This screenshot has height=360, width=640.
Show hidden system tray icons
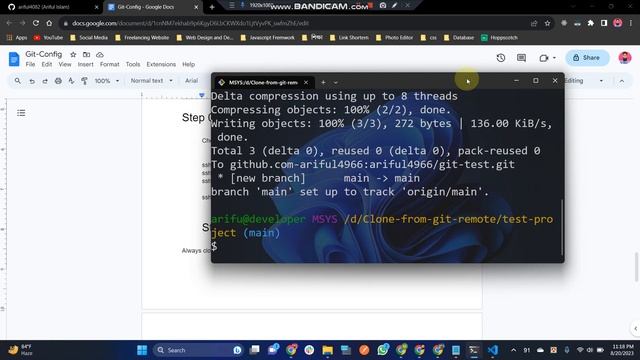[513, 350]
